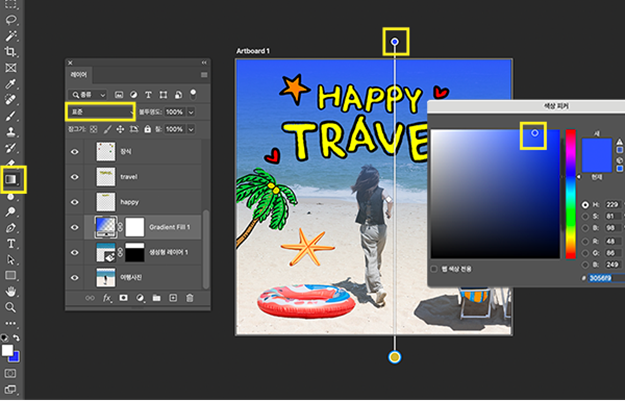Lock transparent pixels of the layer
This screenshot has width=625, height=401.
tap(93, 129)
